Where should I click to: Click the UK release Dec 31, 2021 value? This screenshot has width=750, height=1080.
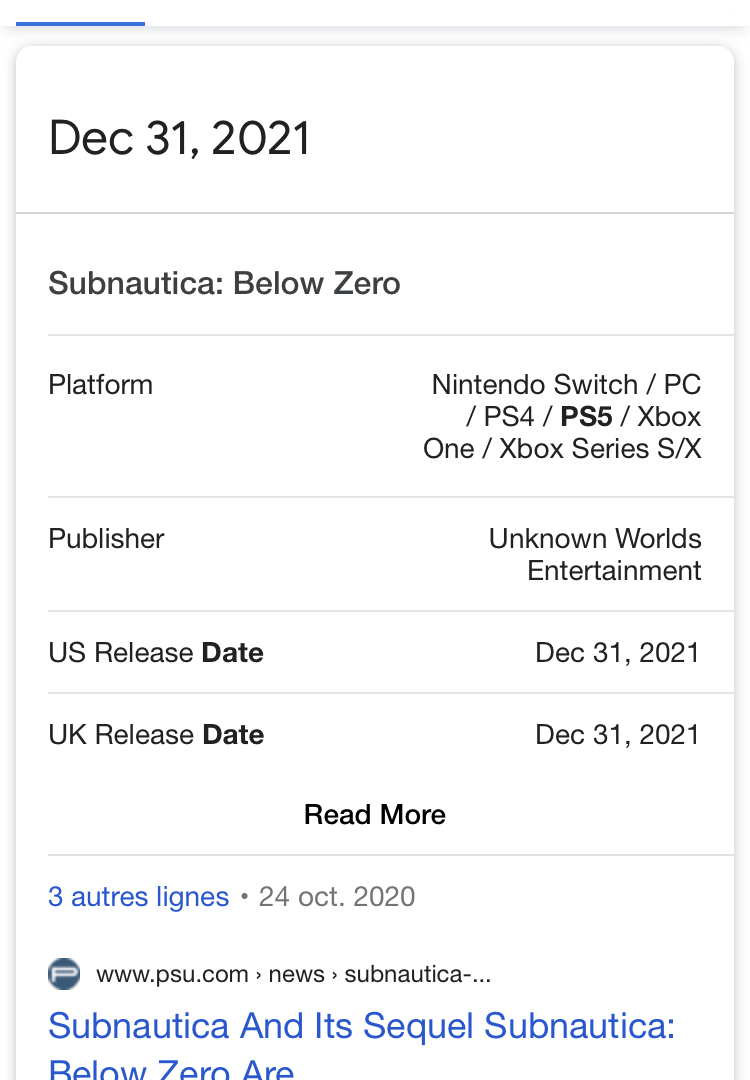(x=618, y=734)
